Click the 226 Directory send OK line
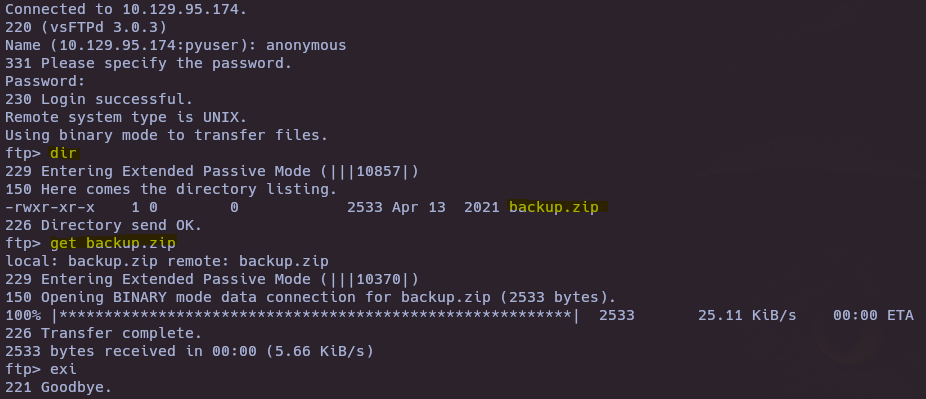926x399 pixels. [103, 225]
